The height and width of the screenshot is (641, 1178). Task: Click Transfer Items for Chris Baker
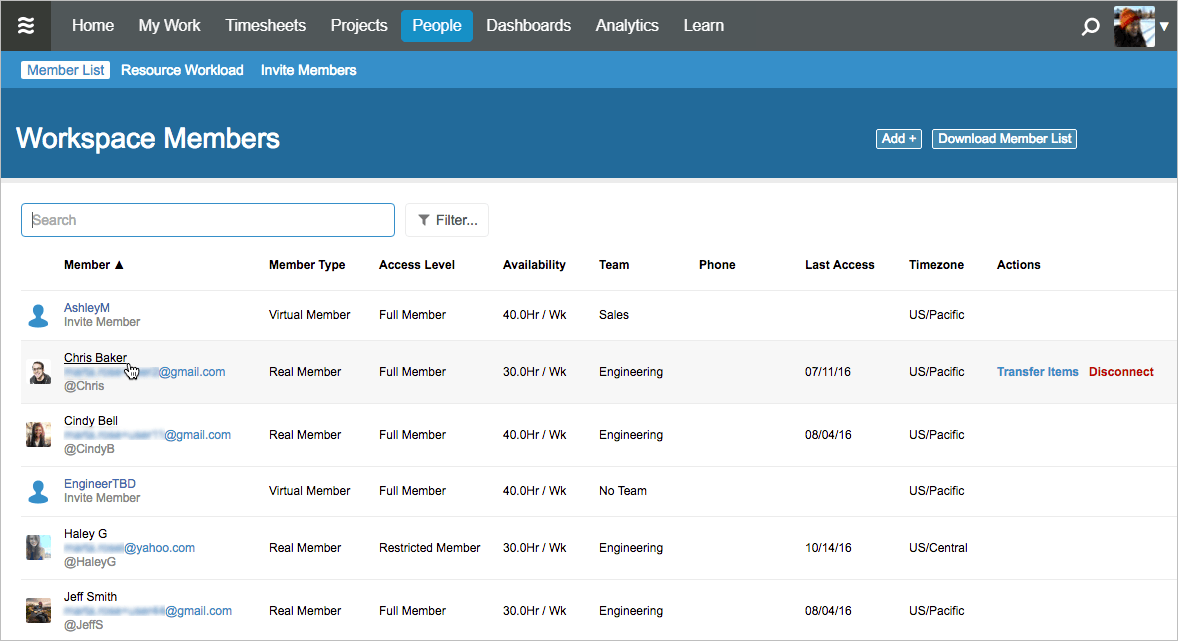click(1037, 371)
